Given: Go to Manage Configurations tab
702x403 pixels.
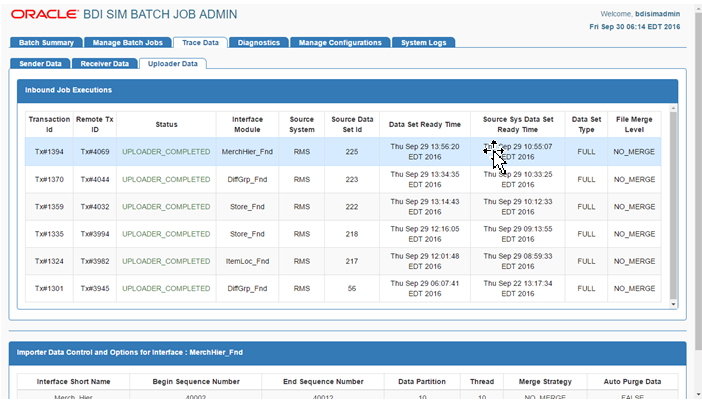Looking at the screenshot, I should 340,43.
